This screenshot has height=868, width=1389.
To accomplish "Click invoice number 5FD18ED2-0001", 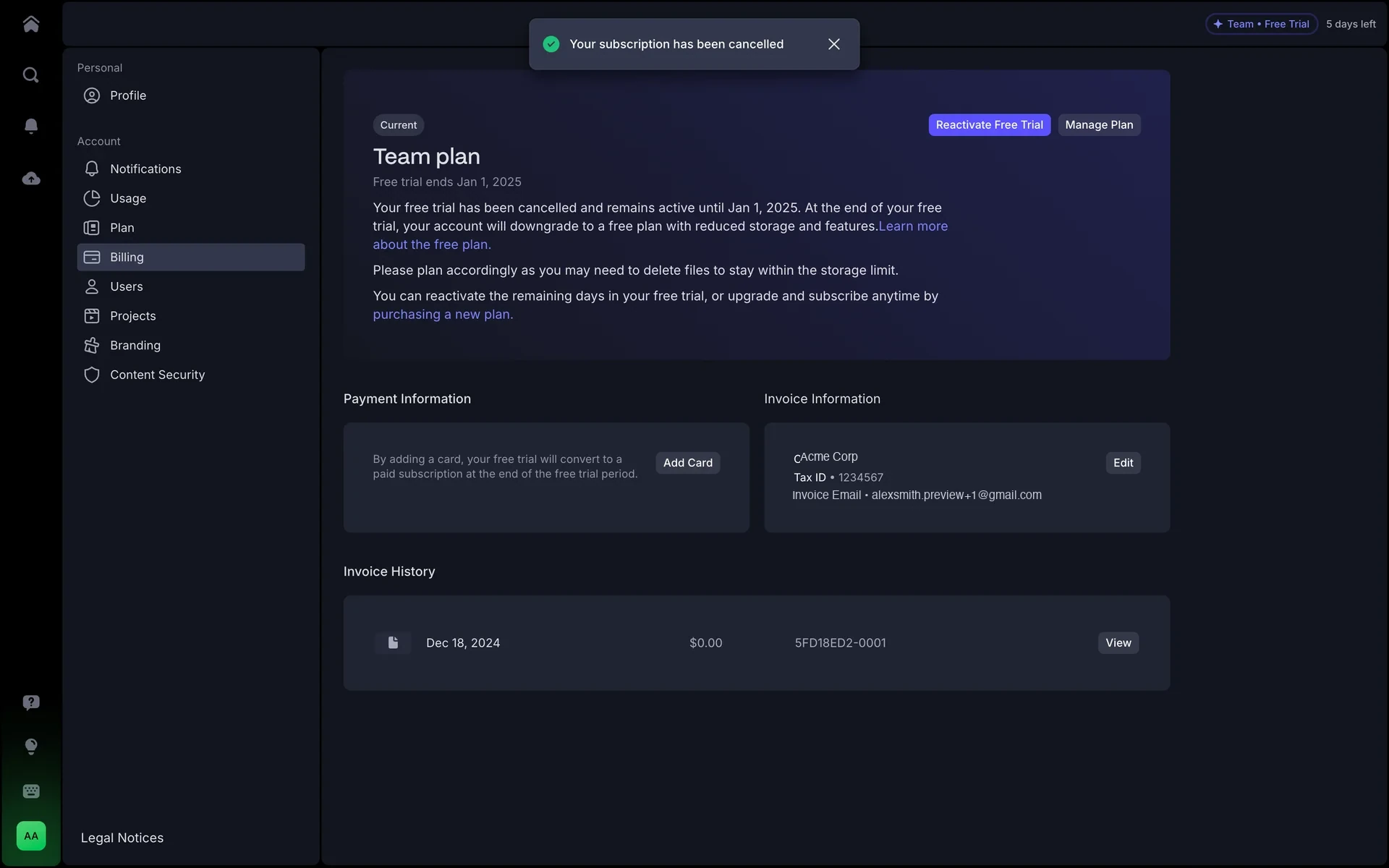I will point(840,643).
